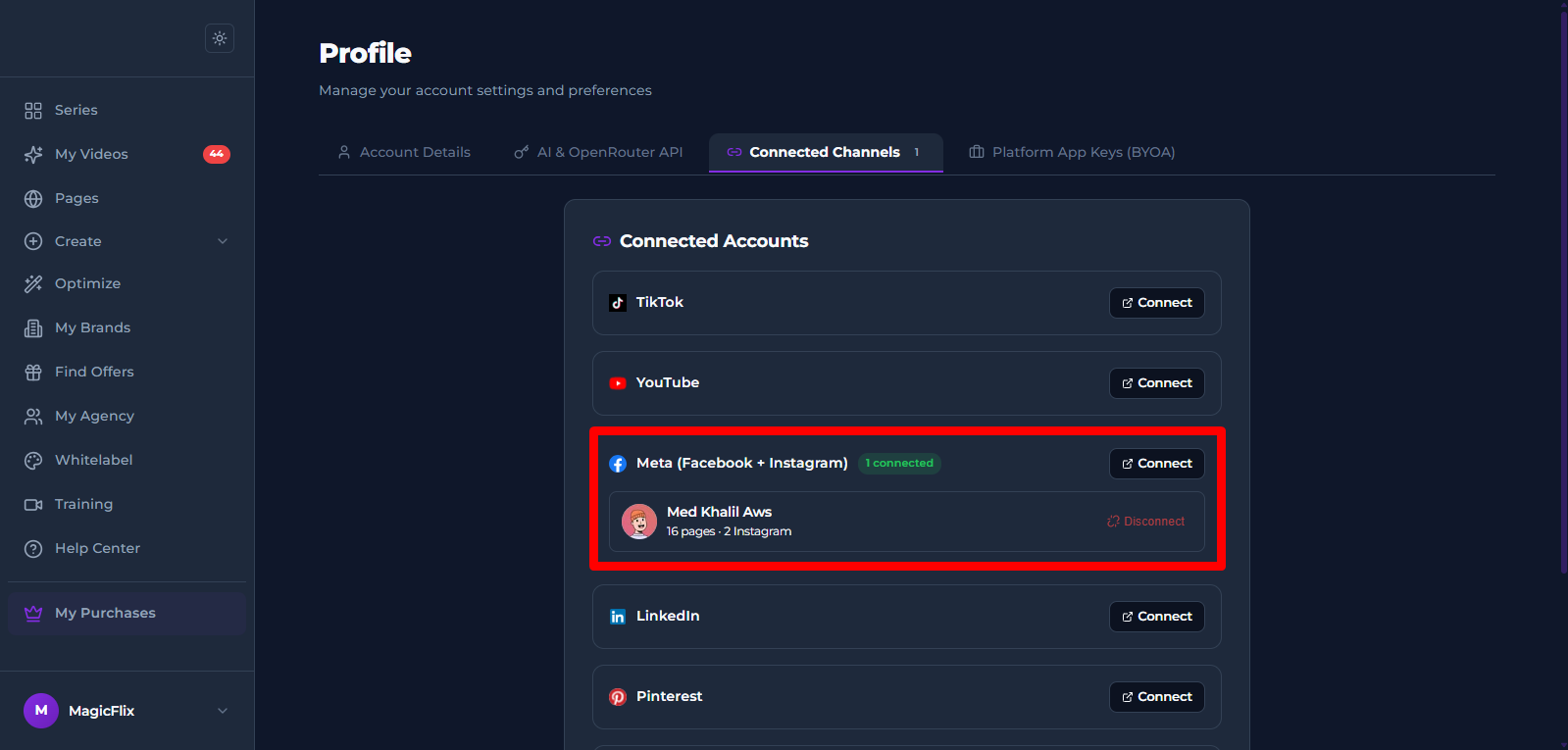Go to Whitelabel settings
This screenshot has height=750, width=1568.
click(127, 461)
